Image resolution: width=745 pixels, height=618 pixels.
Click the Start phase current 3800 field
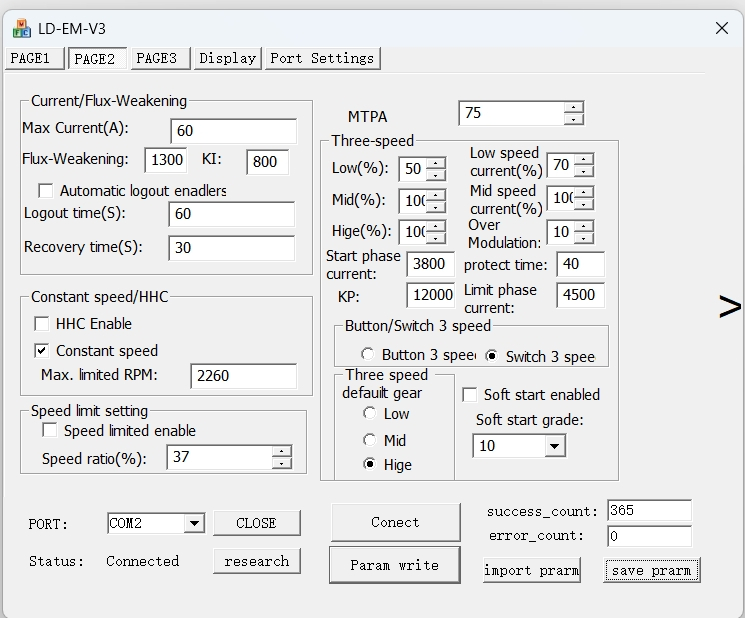(430, 264)
